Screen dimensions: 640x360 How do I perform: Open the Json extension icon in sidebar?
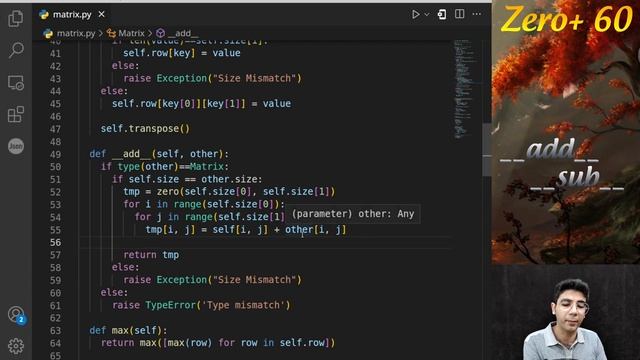[16, 146]
